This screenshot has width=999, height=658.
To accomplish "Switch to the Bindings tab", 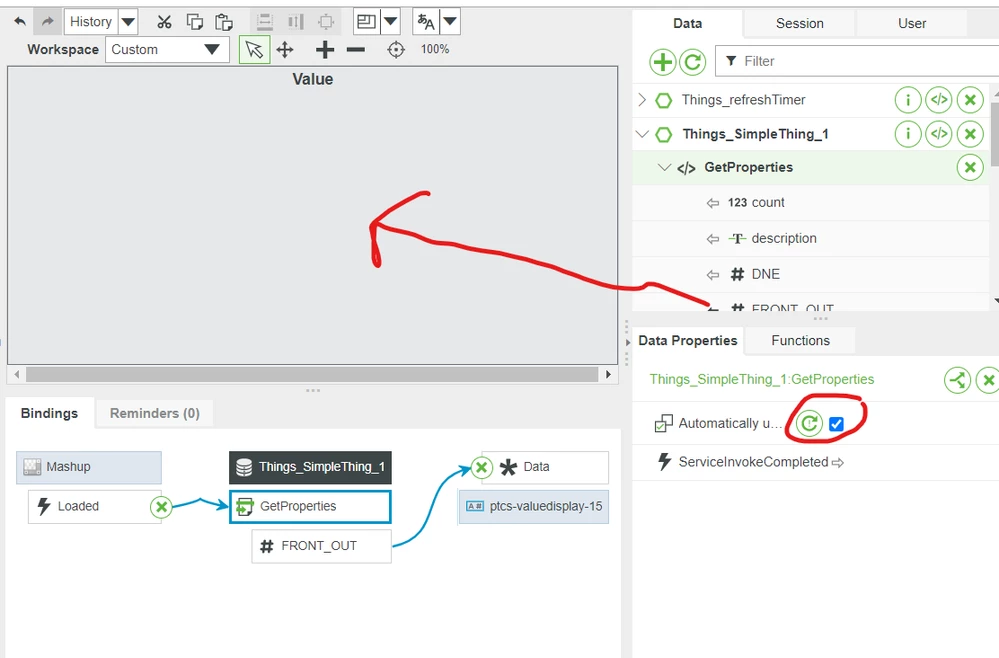I will pyautogui.click(x=49, y=413).
